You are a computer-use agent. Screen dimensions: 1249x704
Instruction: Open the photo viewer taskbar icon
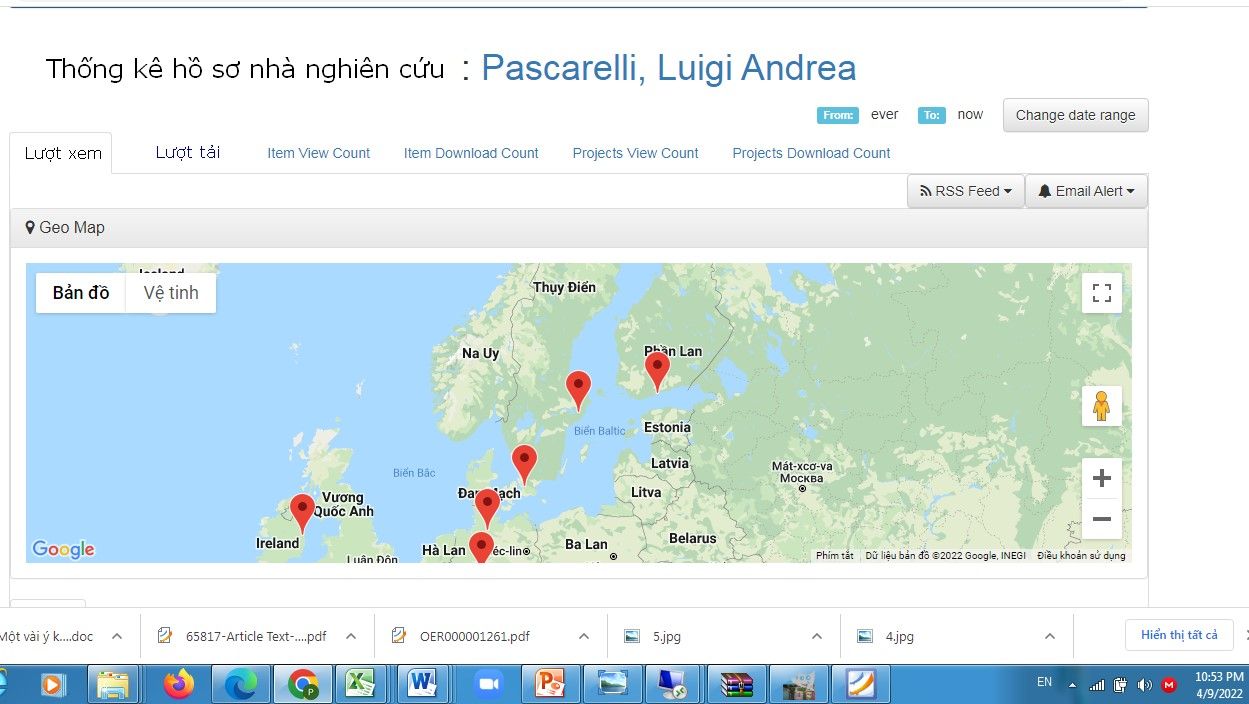(x=612, y=684)
